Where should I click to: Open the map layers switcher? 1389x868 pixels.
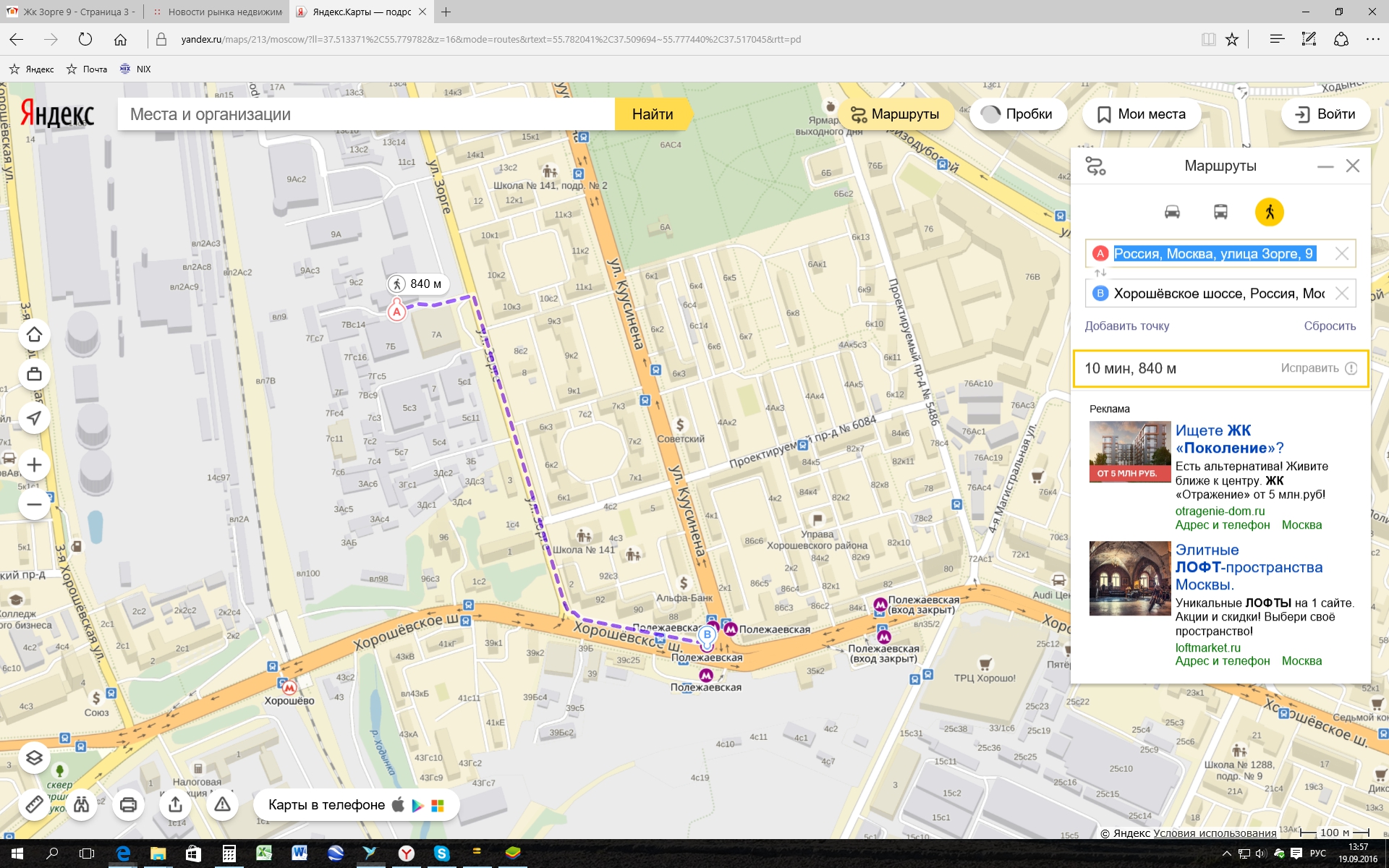coord(34,758)
